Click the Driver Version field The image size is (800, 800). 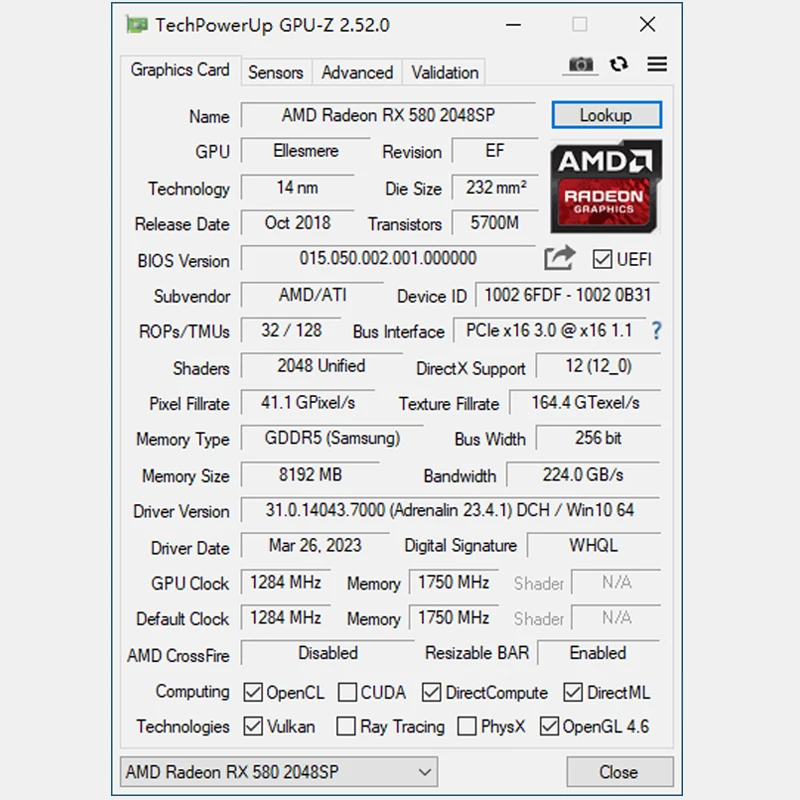pos(450,511)
